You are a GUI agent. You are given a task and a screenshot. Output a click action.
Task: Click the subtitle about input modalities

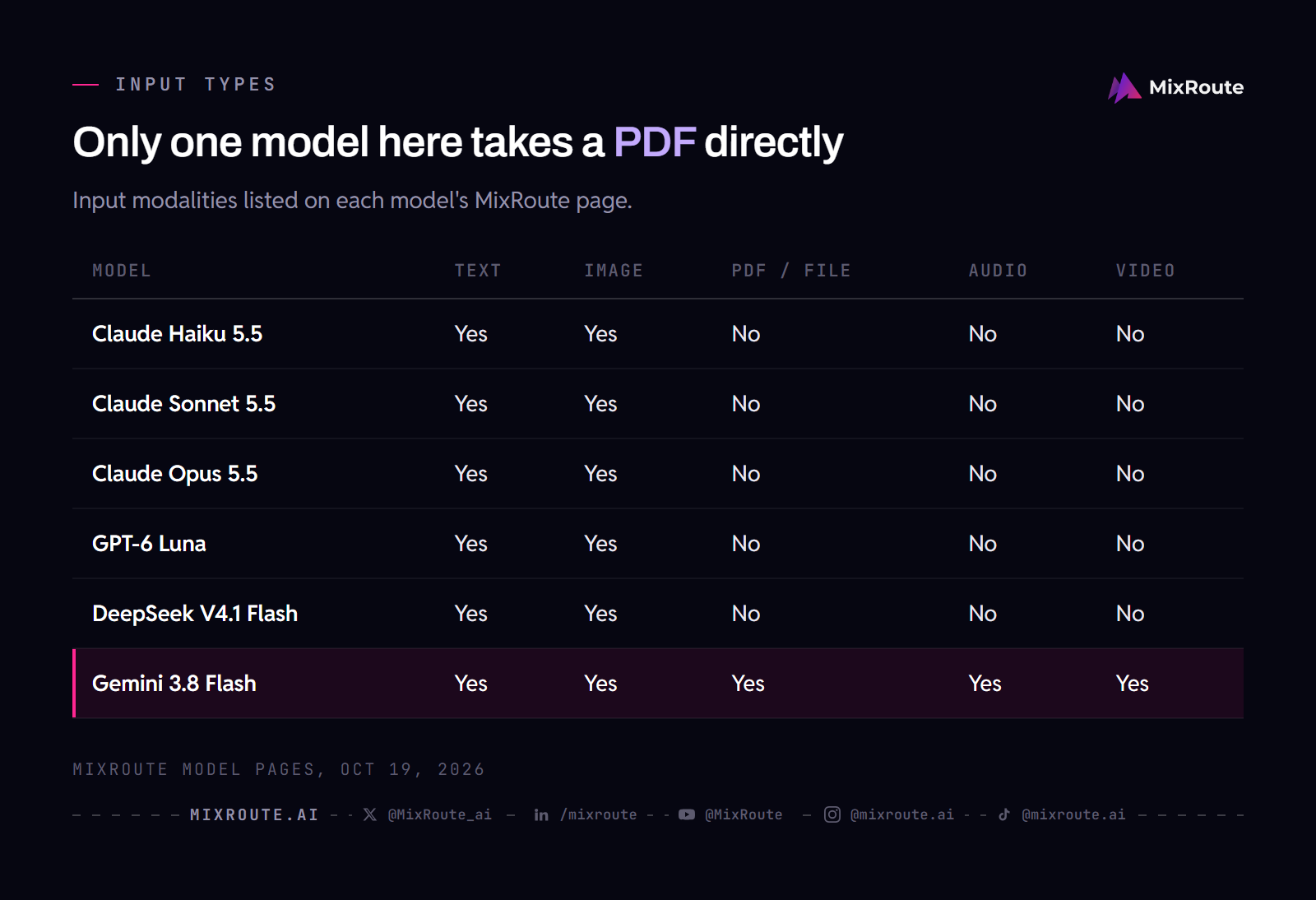tap(352, 201)
